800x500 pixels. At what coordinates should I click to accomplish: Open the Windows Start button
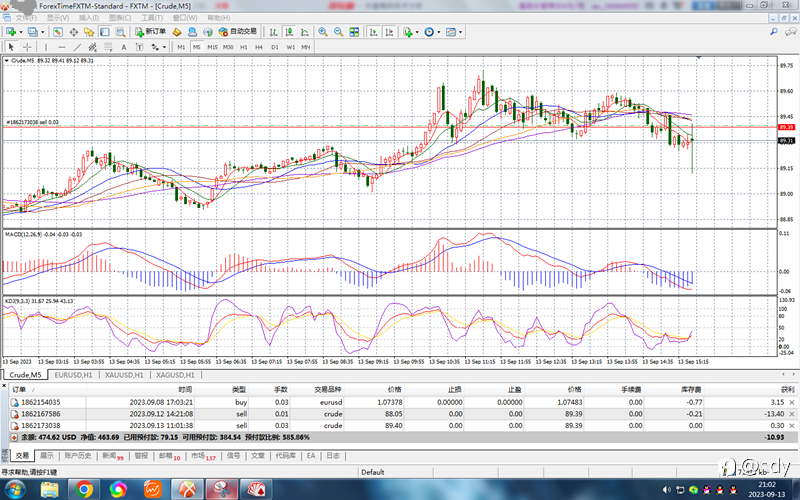pos(14,490)
